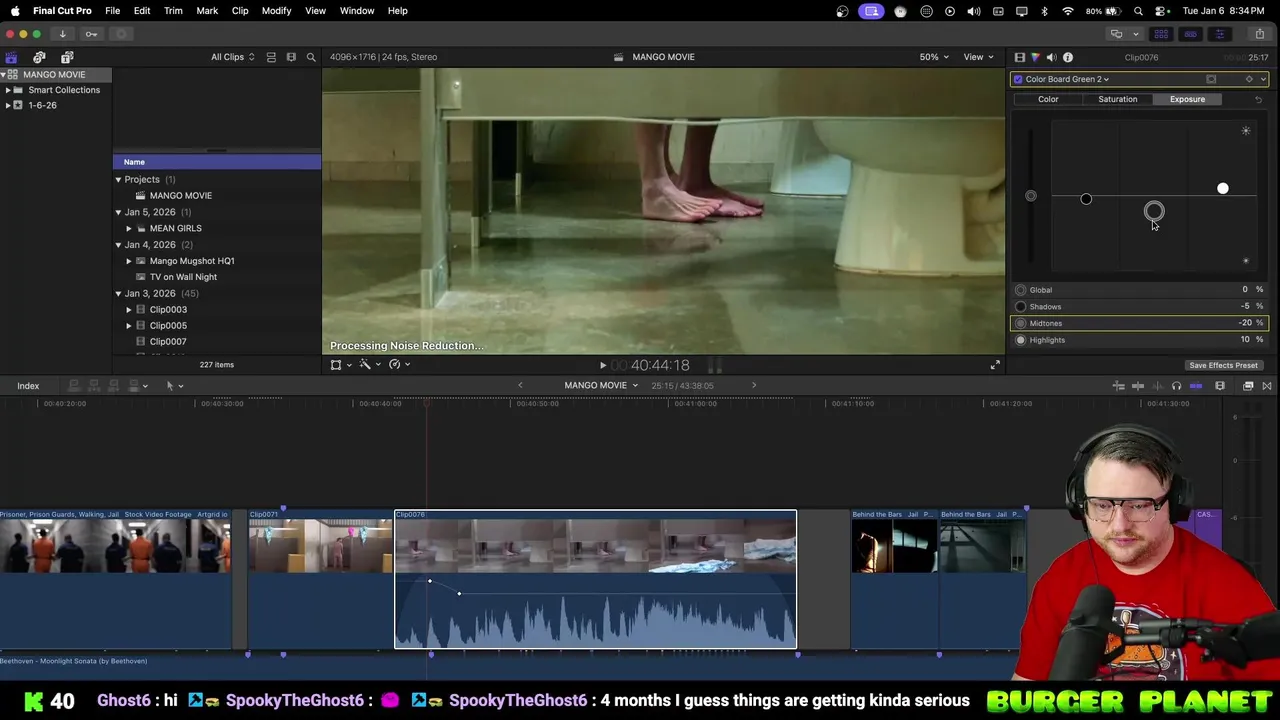This screenshot has width=1280, height=720.
Task: Click the Highlights exposure puck
Action: coord(1222,188)
